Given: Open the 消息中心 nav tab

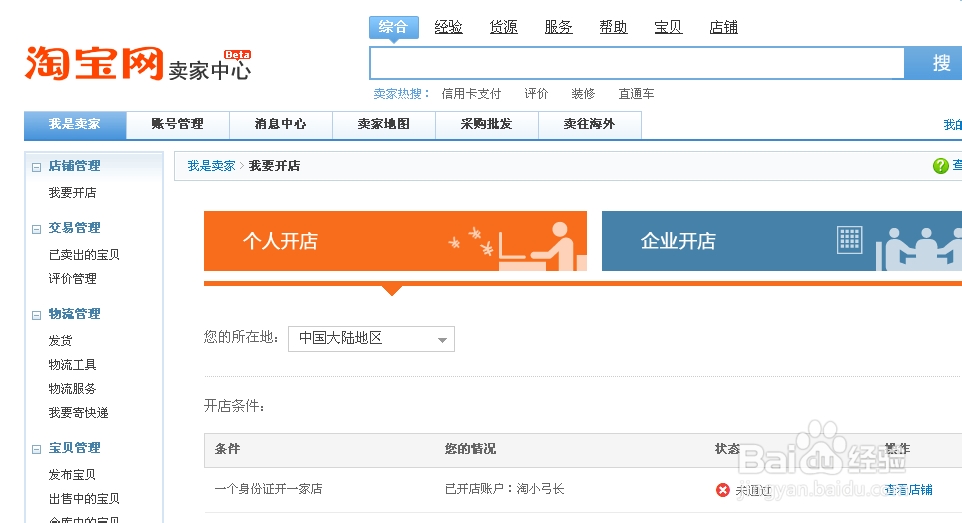Looking at the screenshot, I should point(281,125).
